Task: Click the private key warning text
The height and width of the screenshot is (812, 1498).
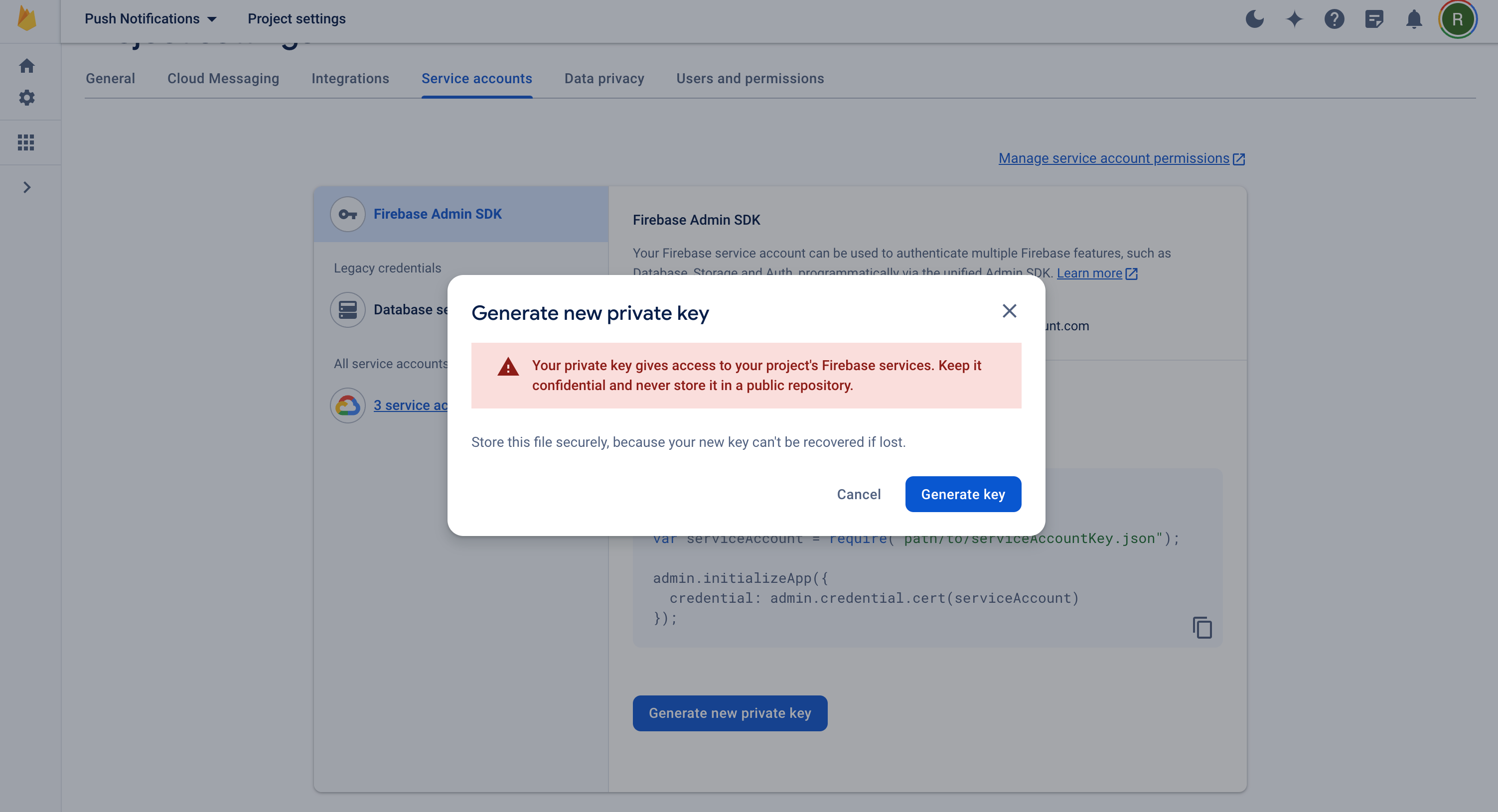Action: (x=756, y=376)
